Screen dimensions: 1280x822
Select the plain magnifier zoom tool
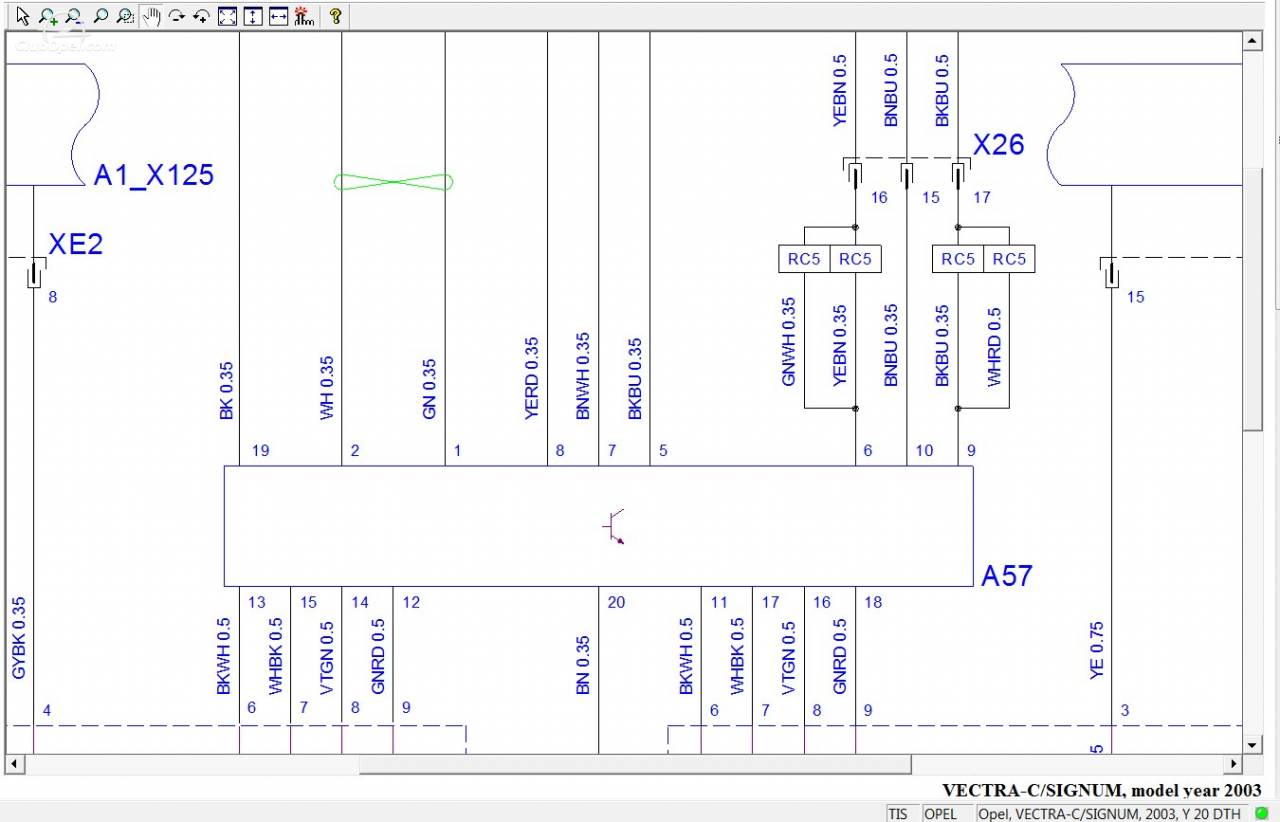click(100, 16)
